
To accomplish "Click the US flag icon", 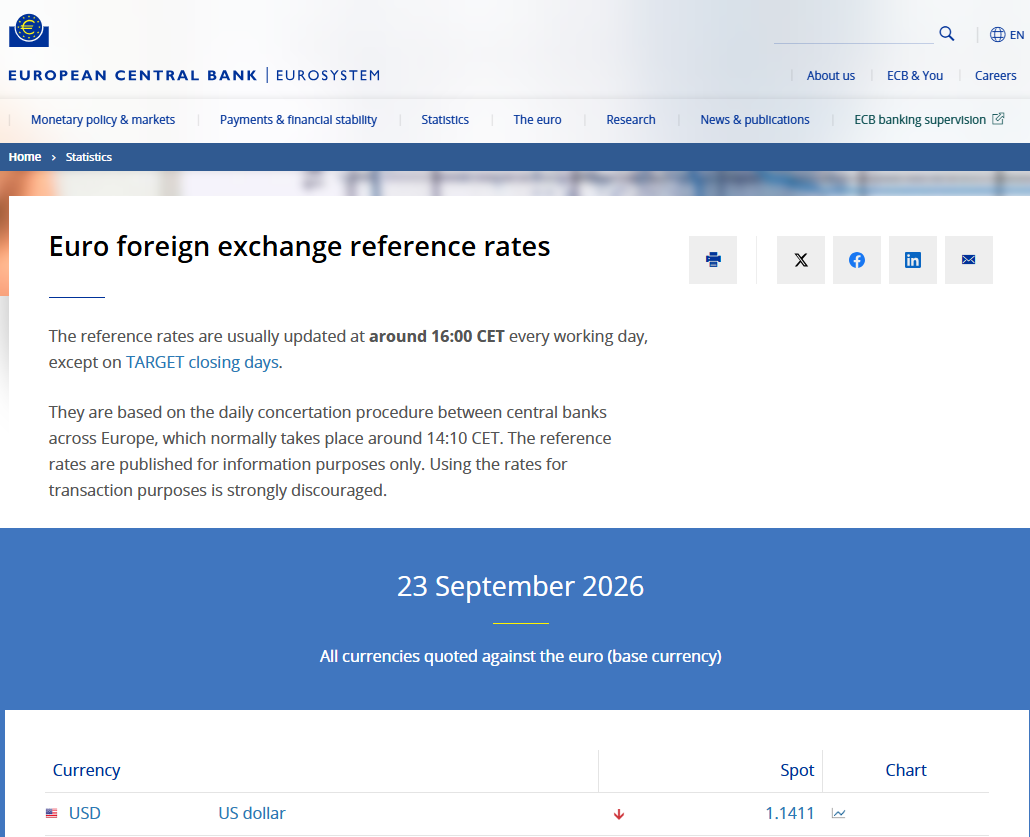I will tap(51, 813).
